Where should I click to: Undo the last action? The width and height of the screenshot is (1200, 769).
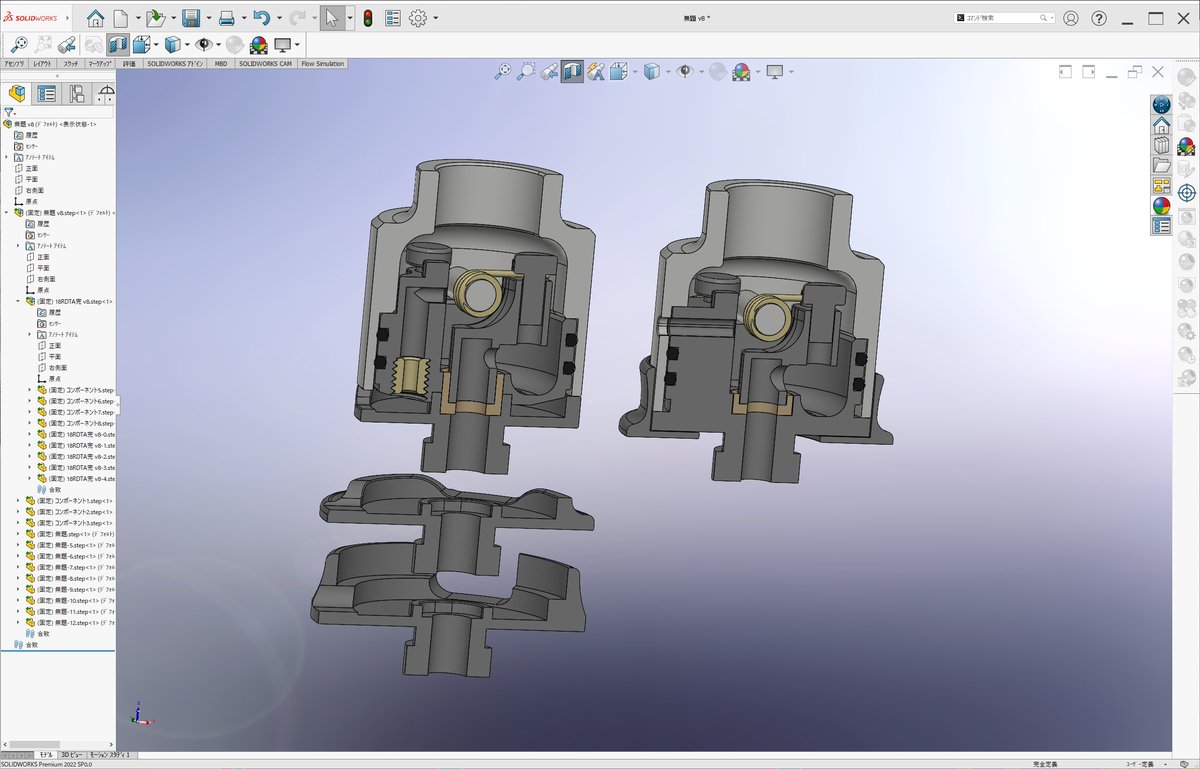[x=261, y=18]
